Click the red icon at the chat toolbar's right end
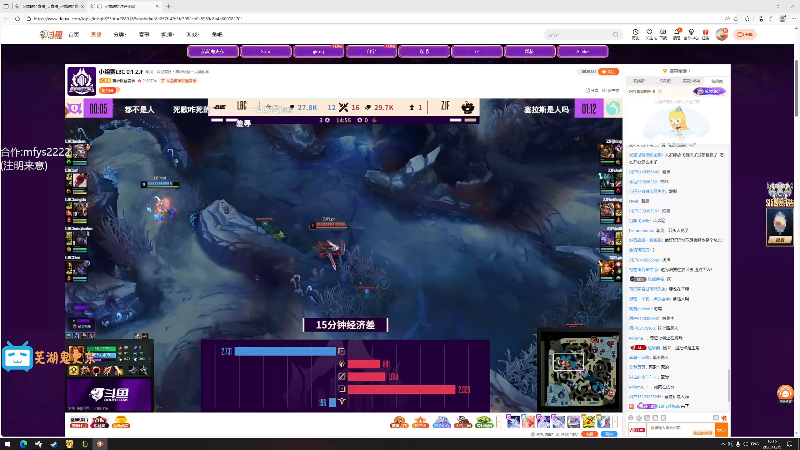 click(x=723, y=418)
